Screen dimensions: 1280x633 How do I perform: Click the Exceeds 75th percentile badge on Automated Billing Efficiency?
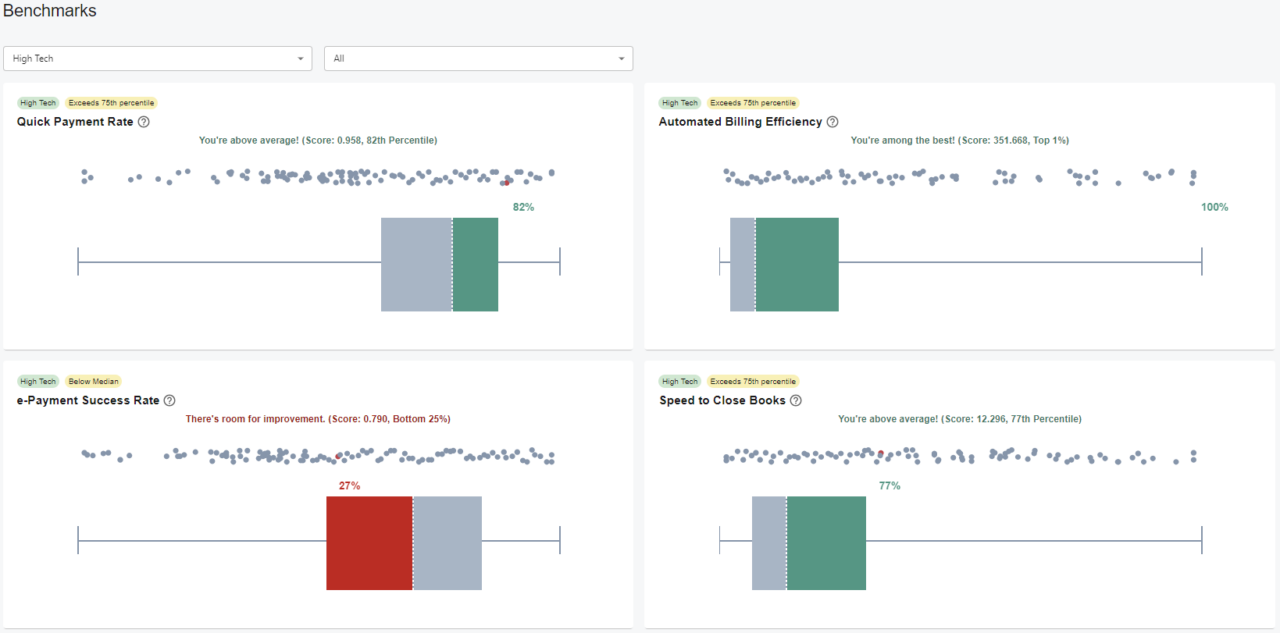(x=753, y=102)
